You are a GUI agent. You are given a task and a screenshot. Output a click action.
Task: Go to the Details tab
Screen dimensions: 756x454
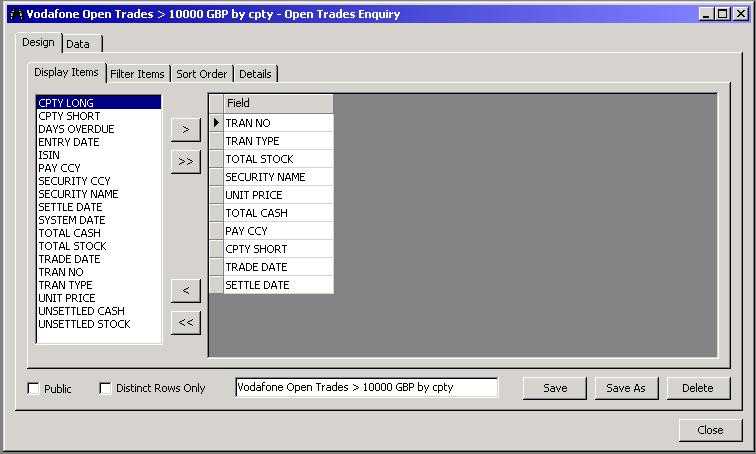point(255,74)
